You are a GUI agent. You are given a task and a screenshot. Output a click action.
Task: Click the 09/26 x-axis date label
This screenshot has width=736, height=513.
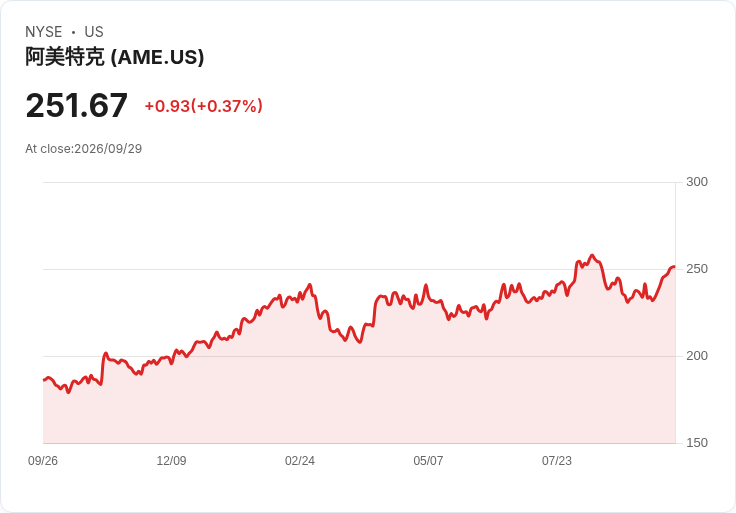[x=43, y=461]
